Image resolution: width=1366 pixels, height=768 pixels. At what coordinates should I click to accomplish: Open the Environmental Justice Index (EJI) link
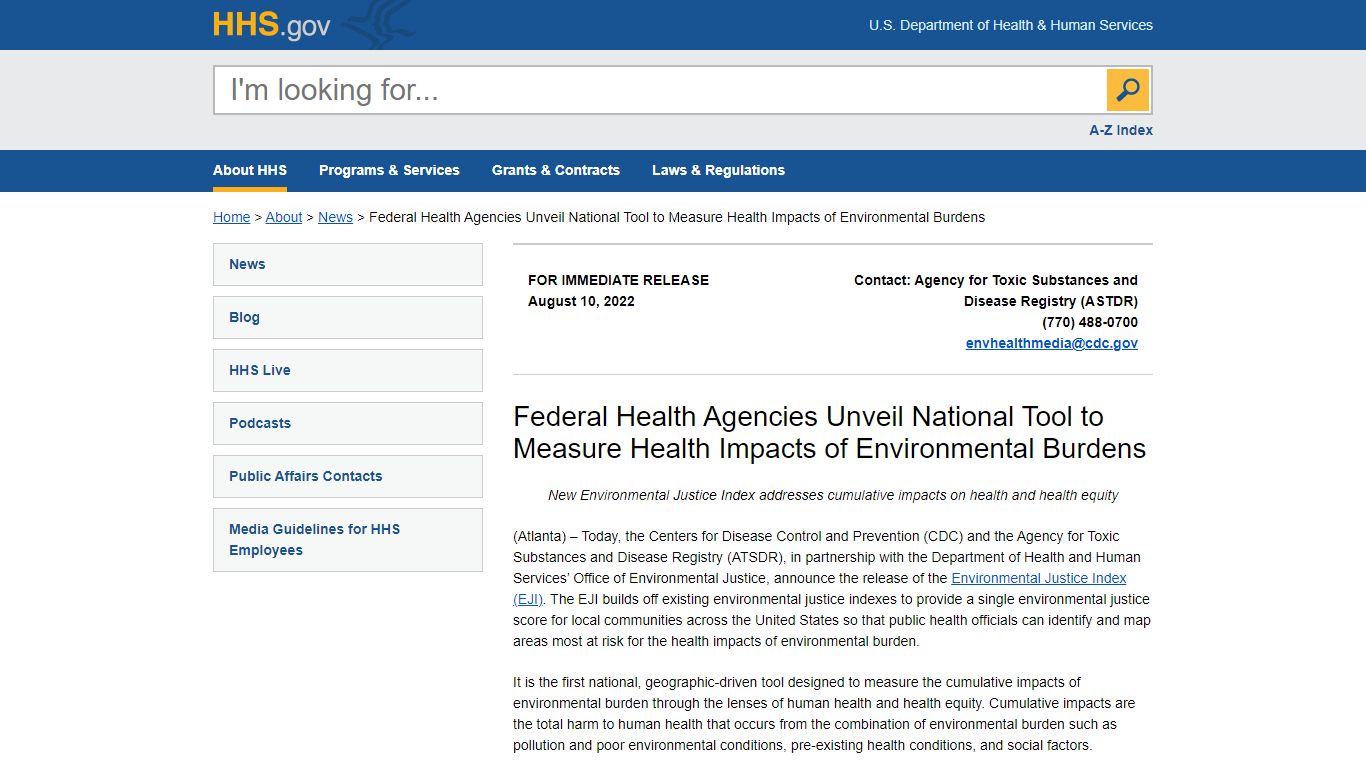pyautogui.click(x=1038, y=578)
